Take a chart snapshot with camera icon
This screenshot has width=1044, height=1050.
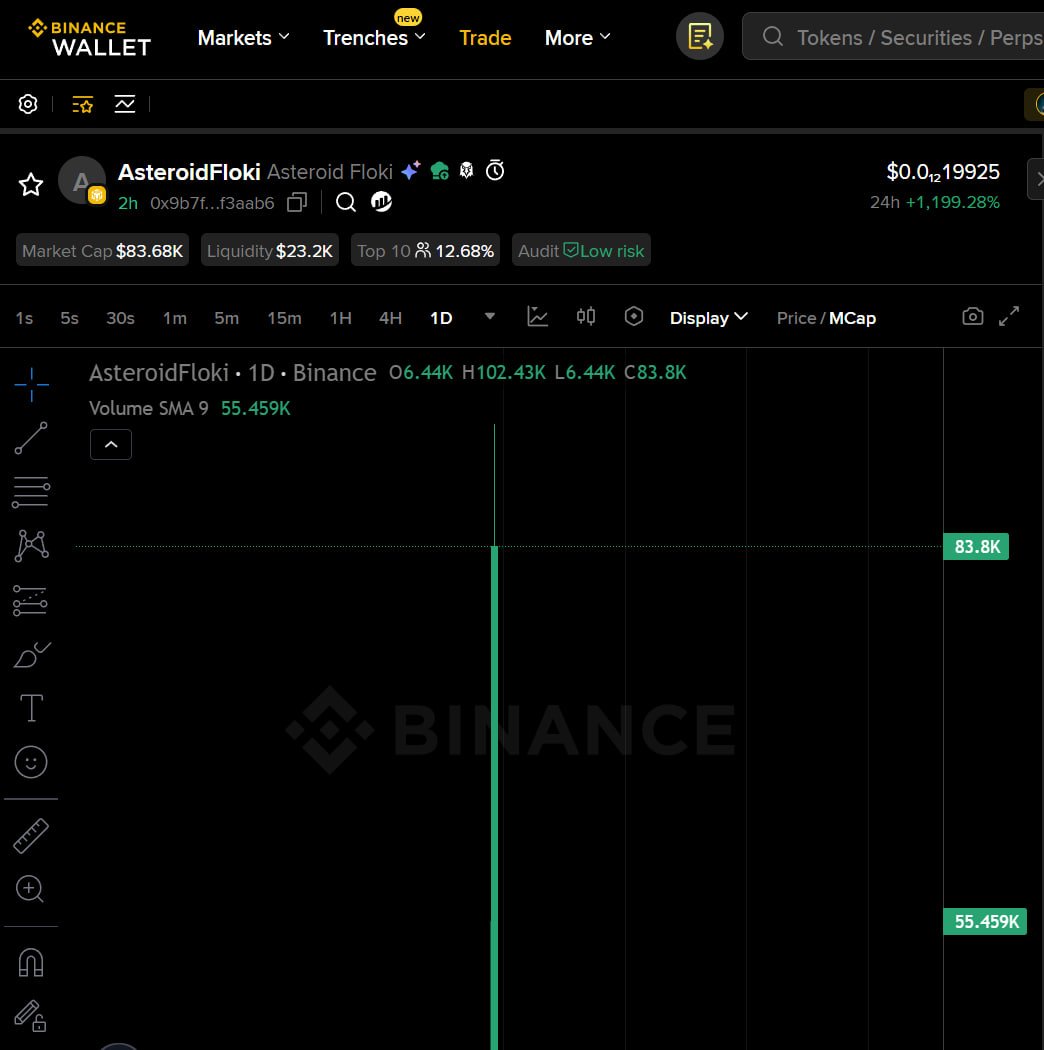pyautogui.click(x=972, y=316)
